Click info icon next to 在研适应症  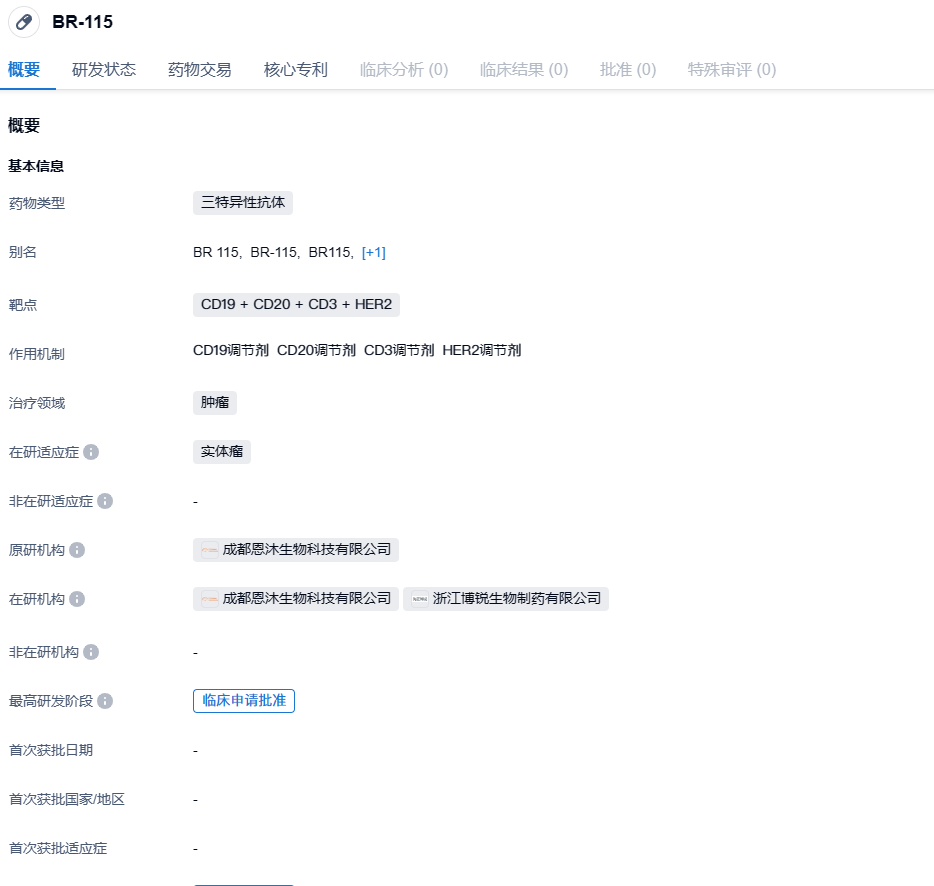pos(91,452)
